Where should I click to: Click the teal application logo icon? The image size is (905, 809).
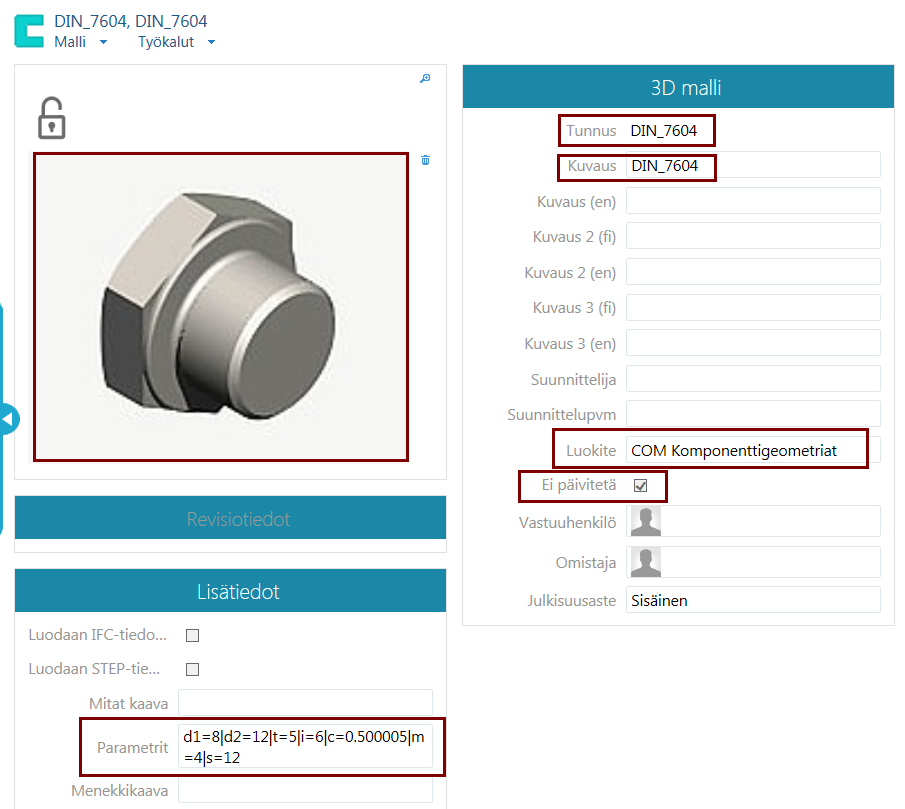29,30
